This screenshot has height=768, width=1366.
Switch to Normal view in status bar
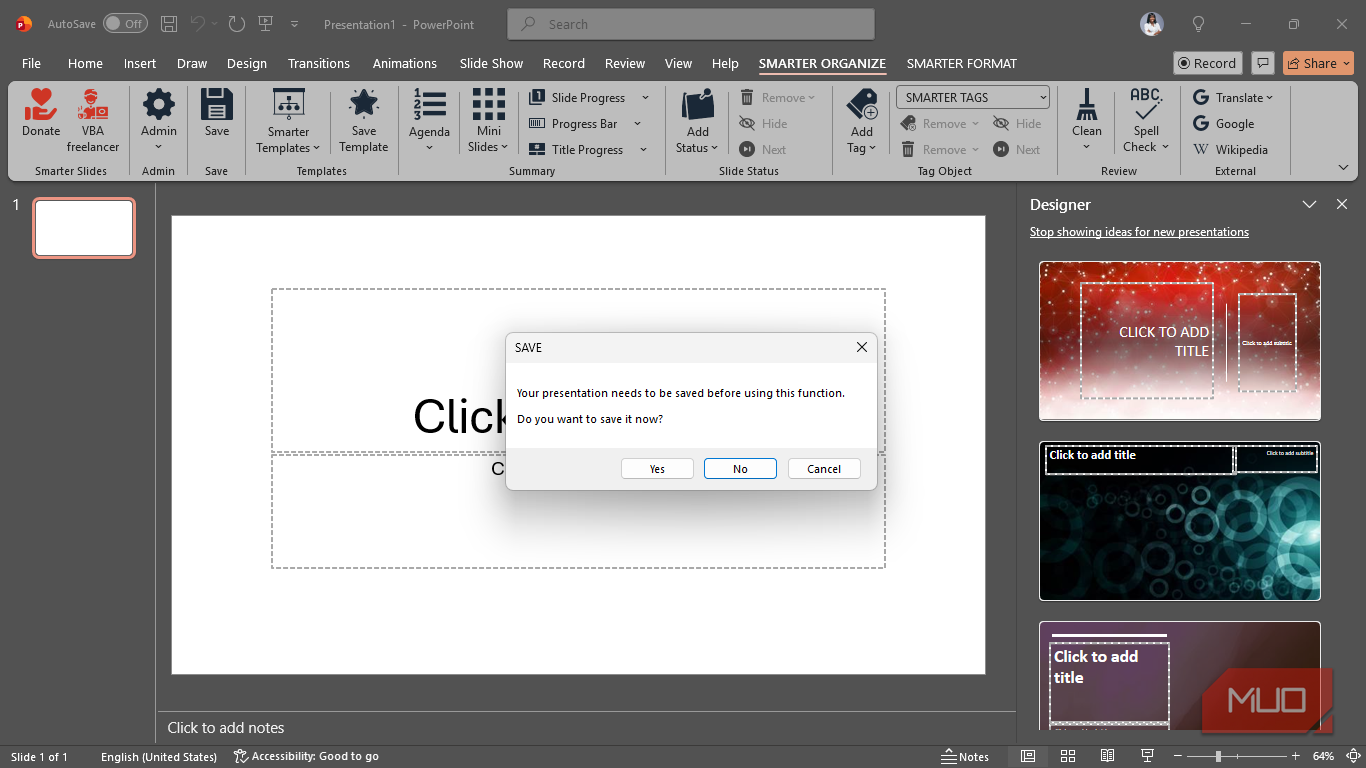click(x=1028, y=756)
